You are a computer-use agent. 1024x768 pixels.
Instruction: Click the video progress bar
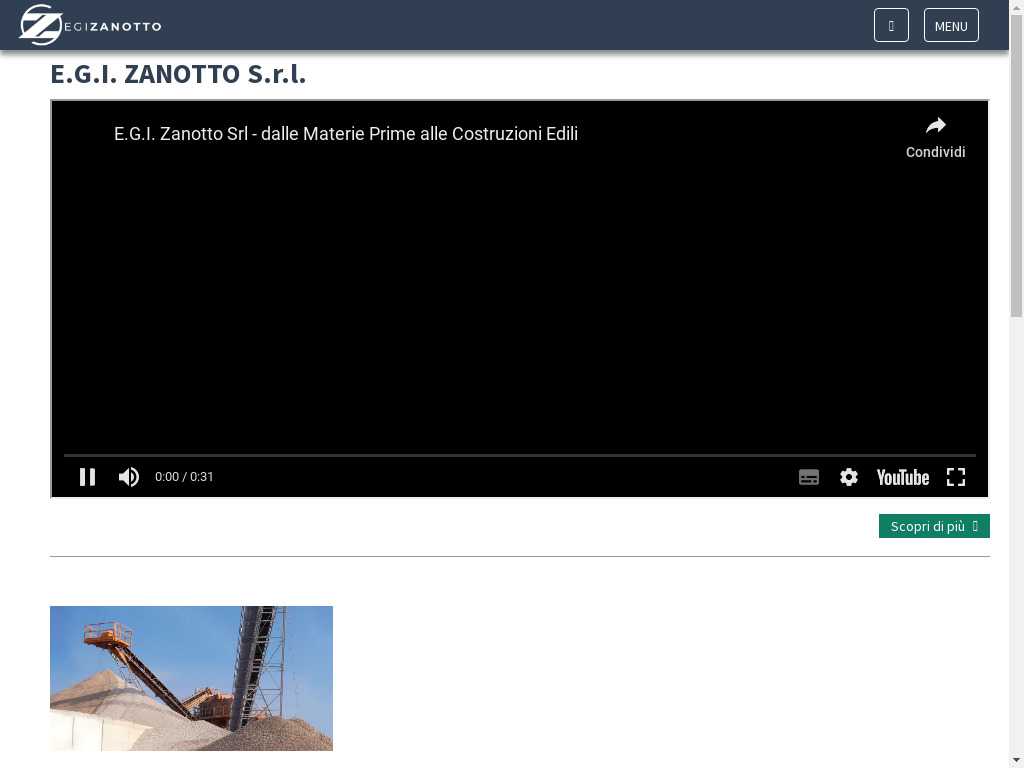point(520,455)
